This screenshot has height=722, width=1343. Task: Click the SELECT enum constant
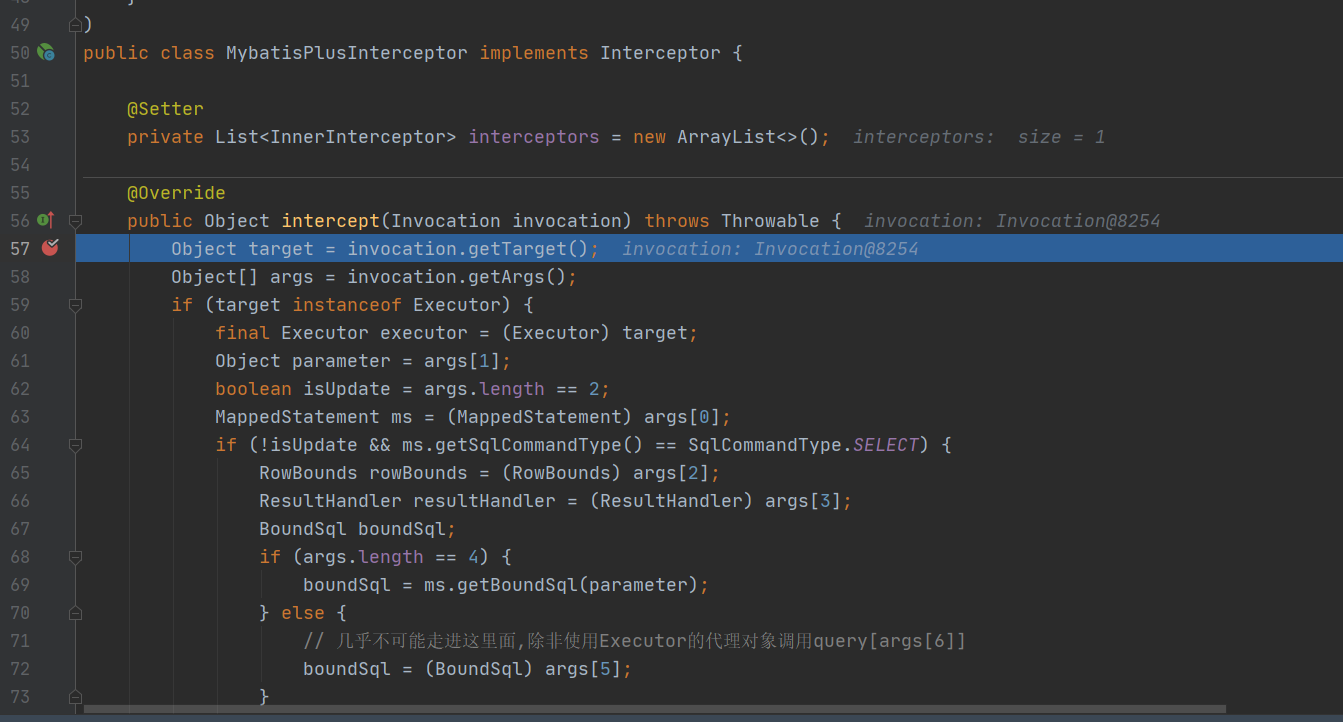point(885,445)
